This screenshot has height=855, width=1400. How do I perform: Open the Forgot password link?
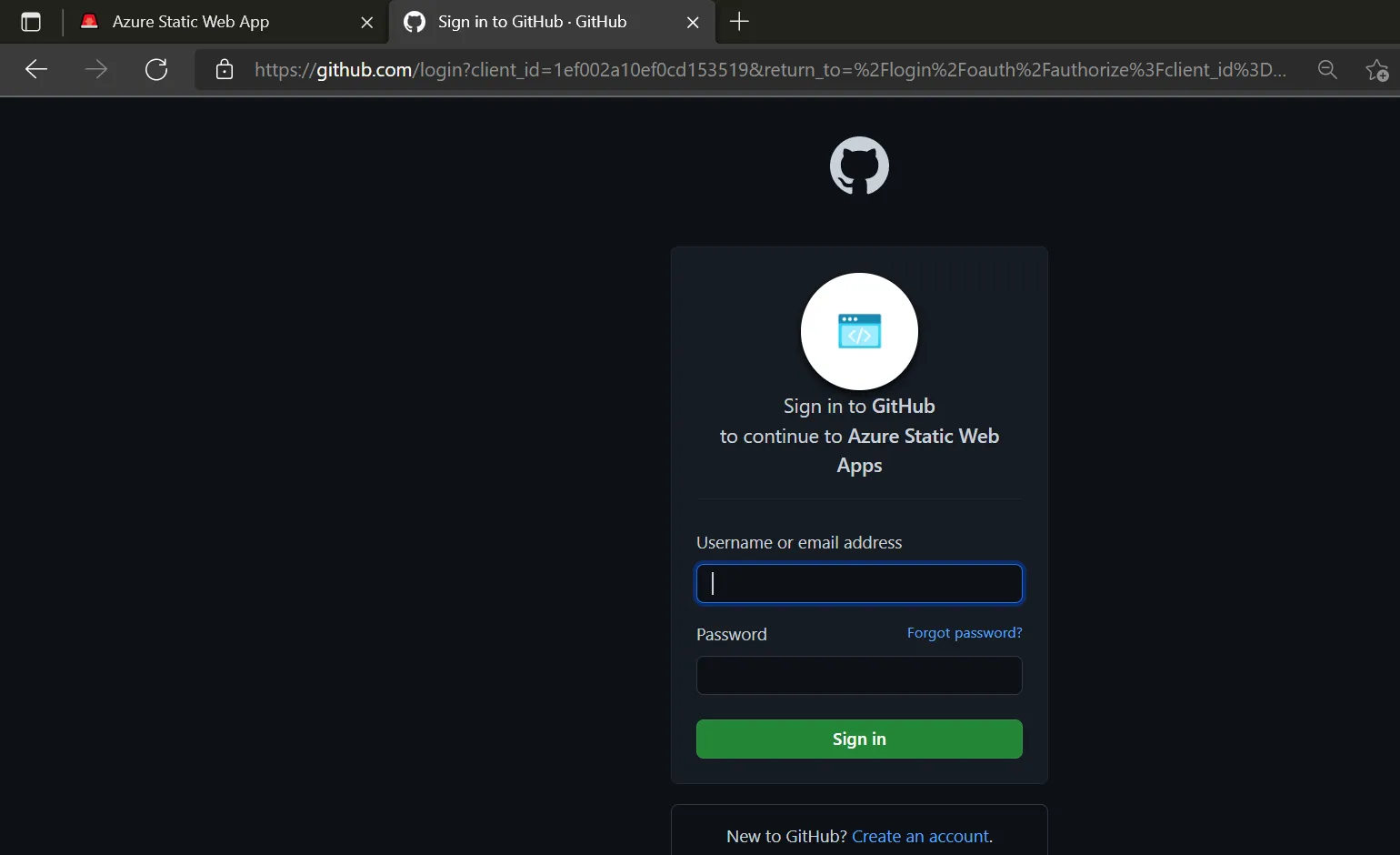point(964,633)
